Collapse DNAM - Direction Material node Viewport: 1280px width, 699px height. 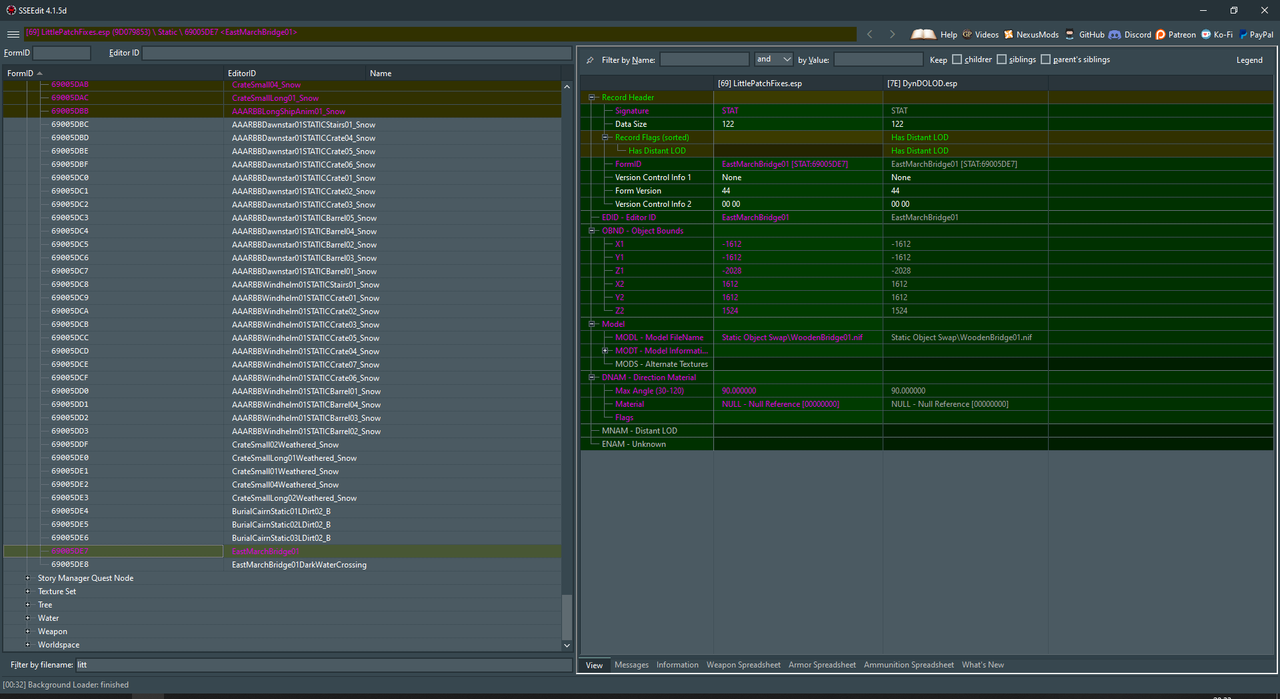(x=593, y=378)
